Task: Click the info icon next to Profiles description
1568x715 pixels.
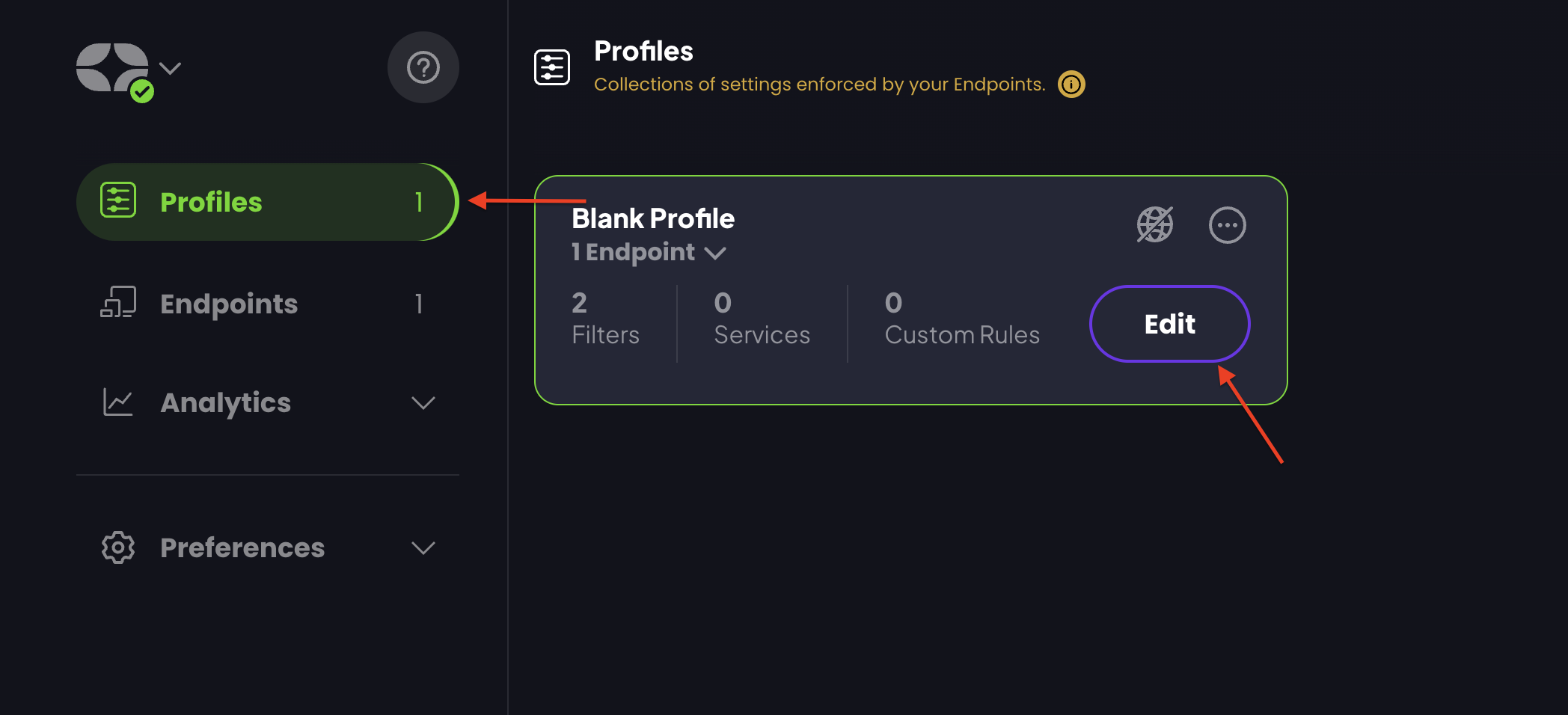Action: (x=1071, y=84)
